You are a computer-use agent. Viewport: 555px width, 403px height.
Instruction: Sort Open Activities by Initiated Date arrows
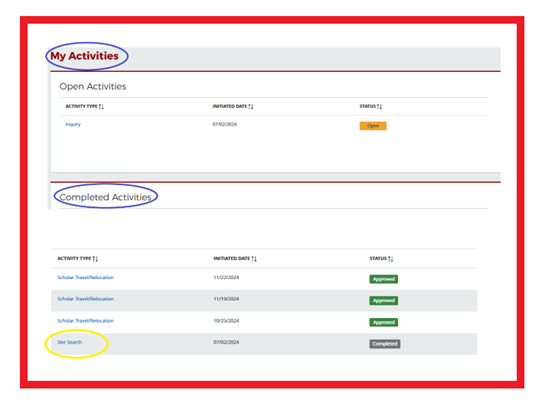click(251, 106)
